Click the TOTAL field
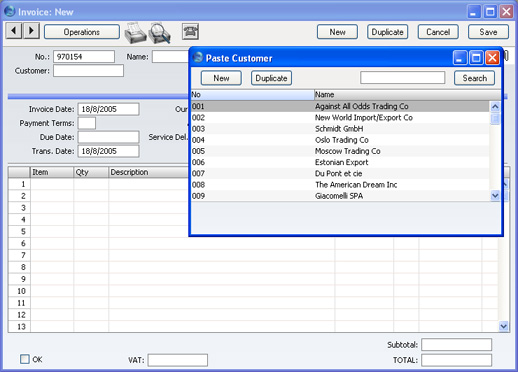The width and height of the screenshot is (518, 372). point(456,360)
